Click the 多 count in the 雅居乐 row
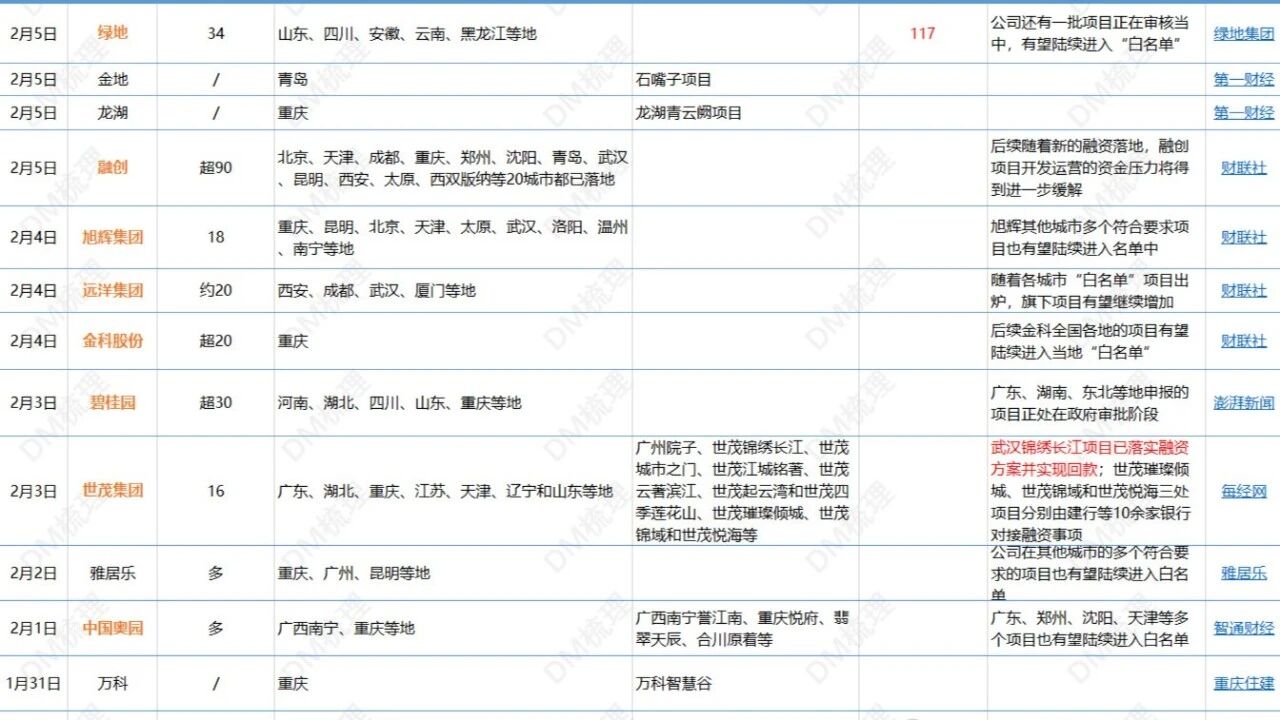 coord(216,573)
